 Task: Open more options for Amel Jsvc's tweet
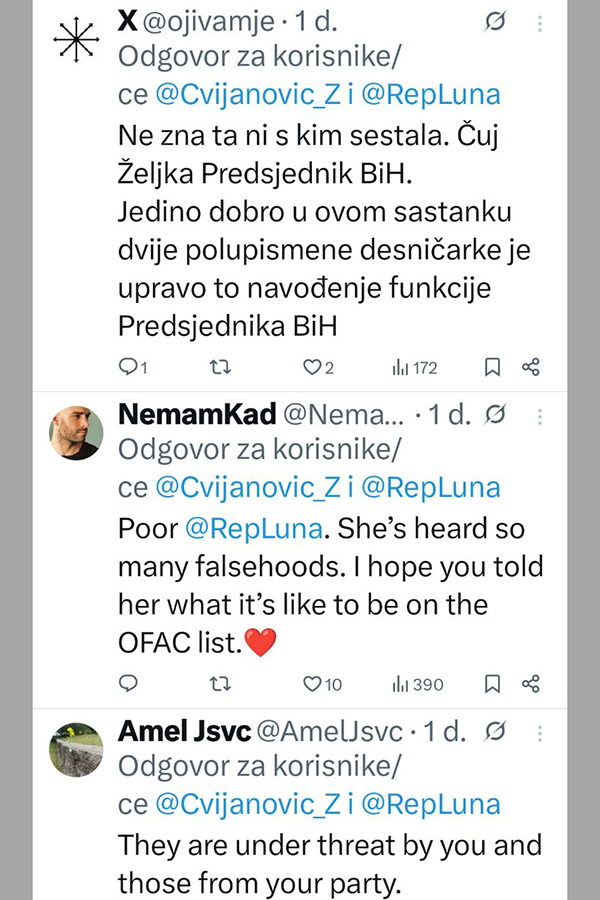(x=539, y=733)
